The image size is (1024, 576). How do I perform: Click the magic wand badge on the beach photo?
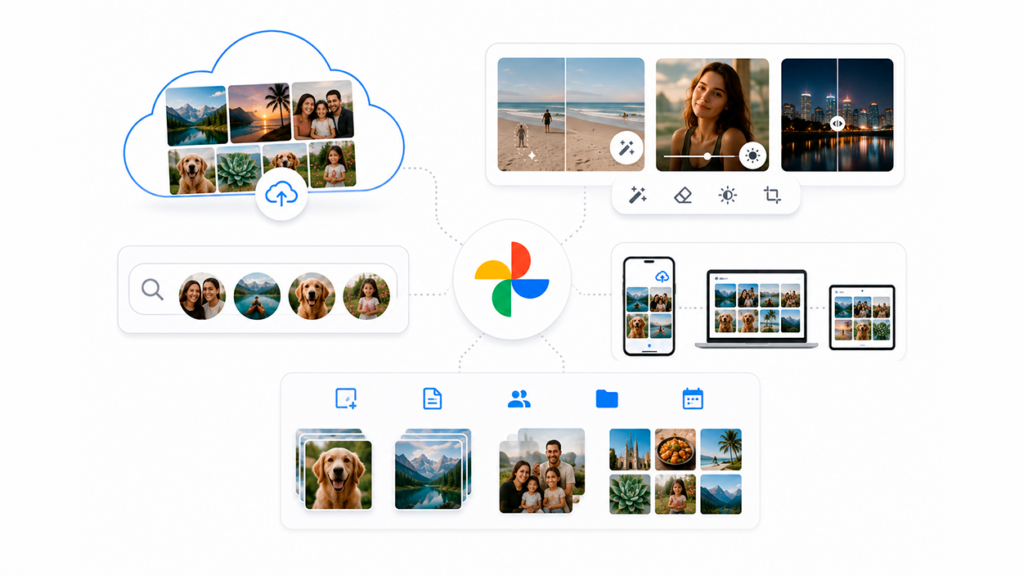click(626, 148)
